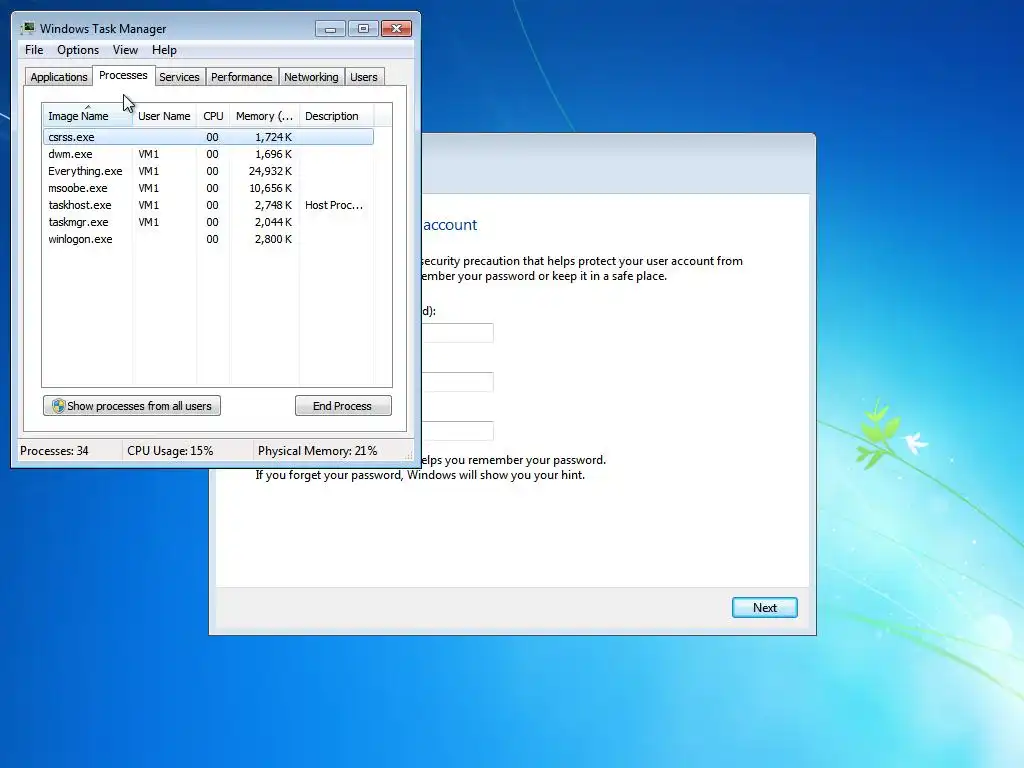Click Show processes from all users
The height and width of the screenshot is (768, 1024).
(132, 406)
